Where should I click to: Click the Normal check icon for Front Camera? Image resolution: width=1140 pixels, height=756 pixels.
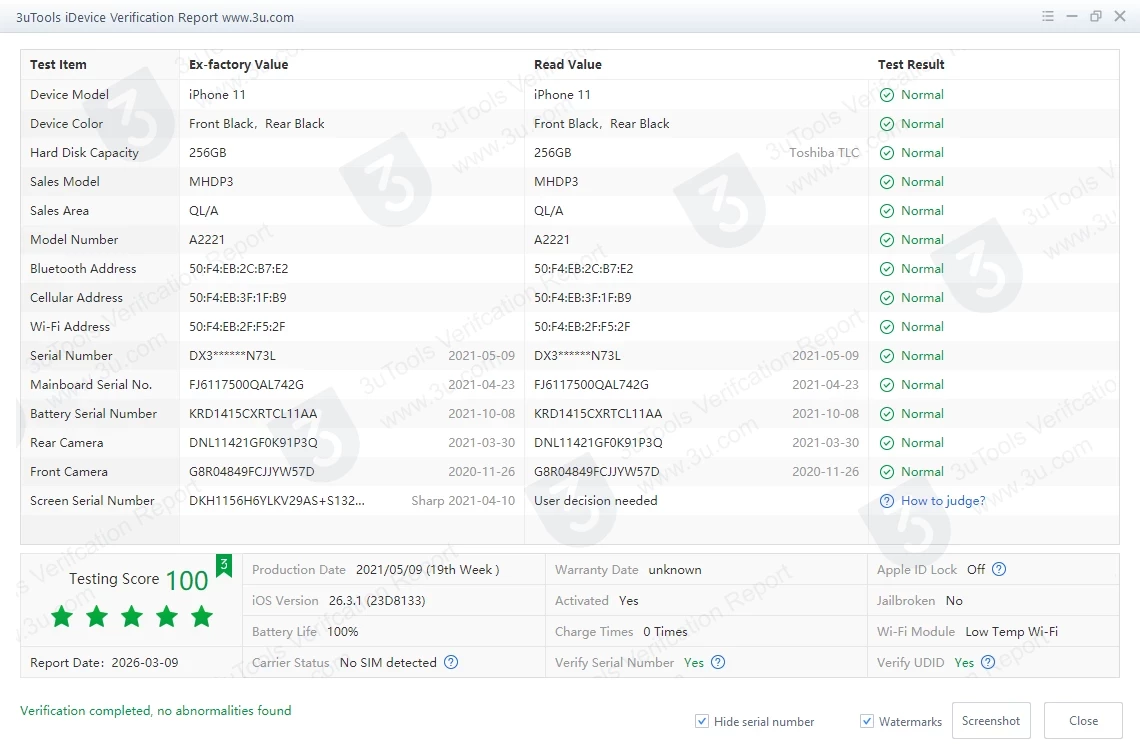[x=887, y=472]
